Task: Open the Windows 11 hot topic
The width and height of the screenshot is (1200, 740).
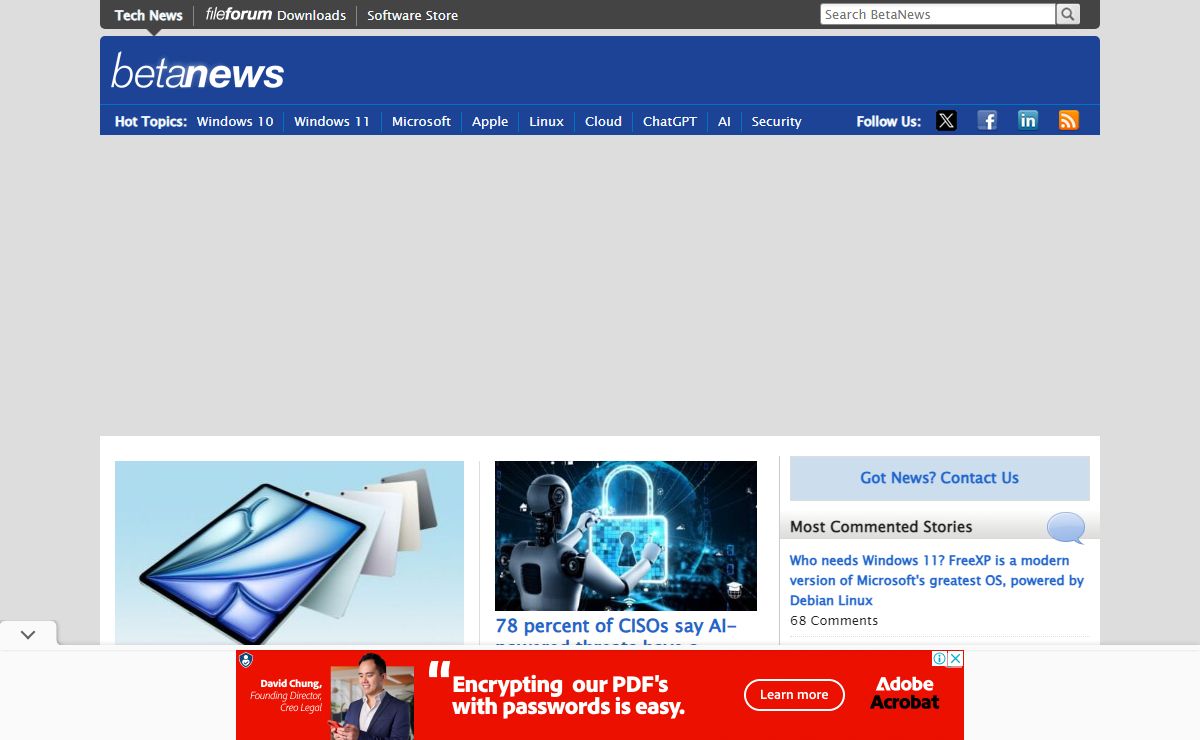Action: tap(331, 121)
